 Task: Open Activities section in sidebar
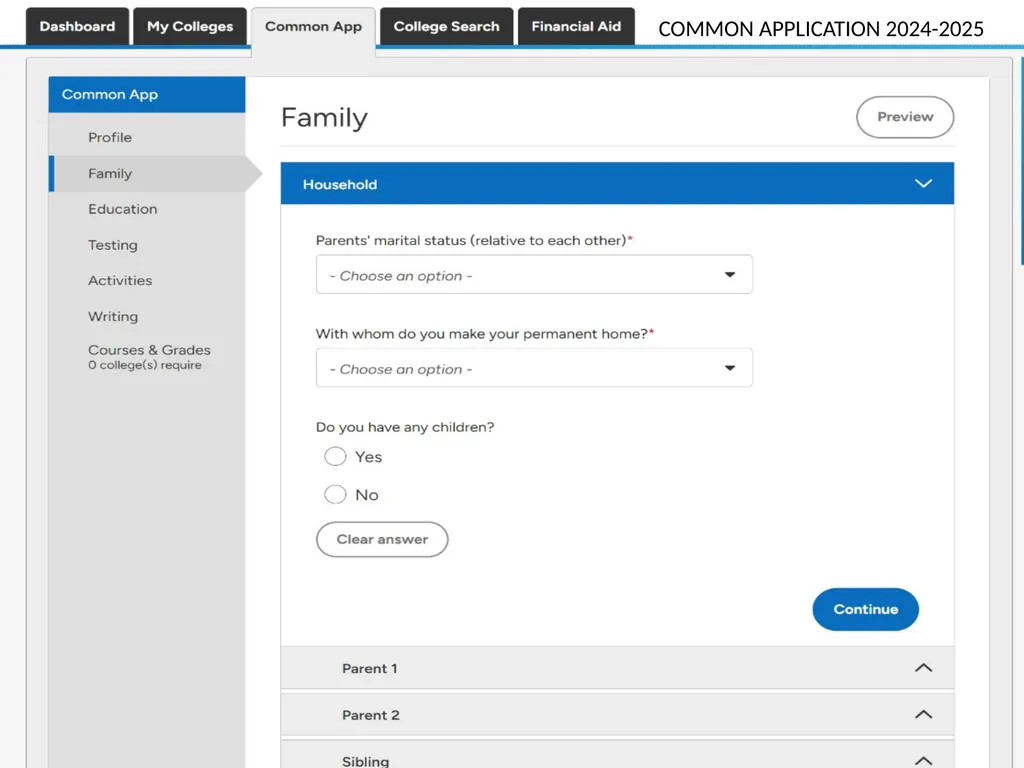pos(120,280)
